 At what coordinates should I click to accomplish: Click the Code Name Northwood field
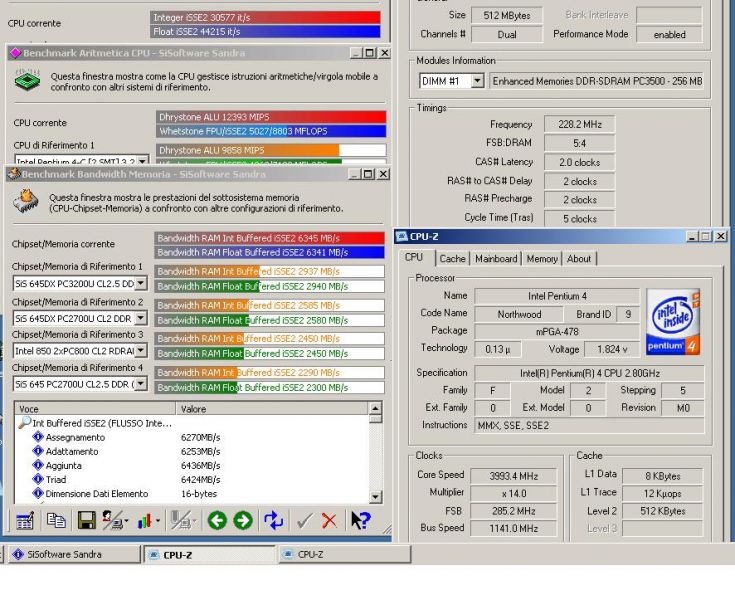[x=519, y=314]
